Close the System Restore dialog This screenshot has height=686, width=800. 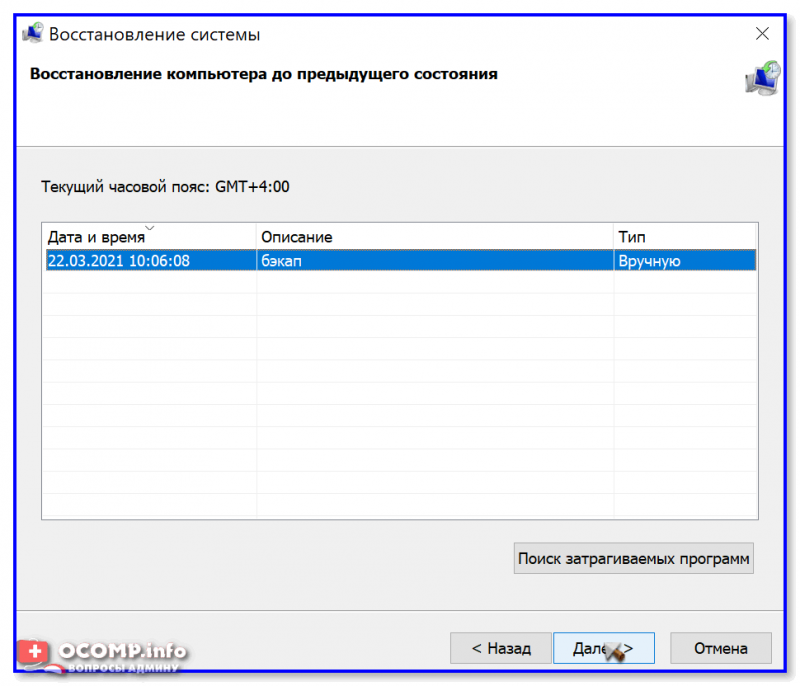(762, 34)
